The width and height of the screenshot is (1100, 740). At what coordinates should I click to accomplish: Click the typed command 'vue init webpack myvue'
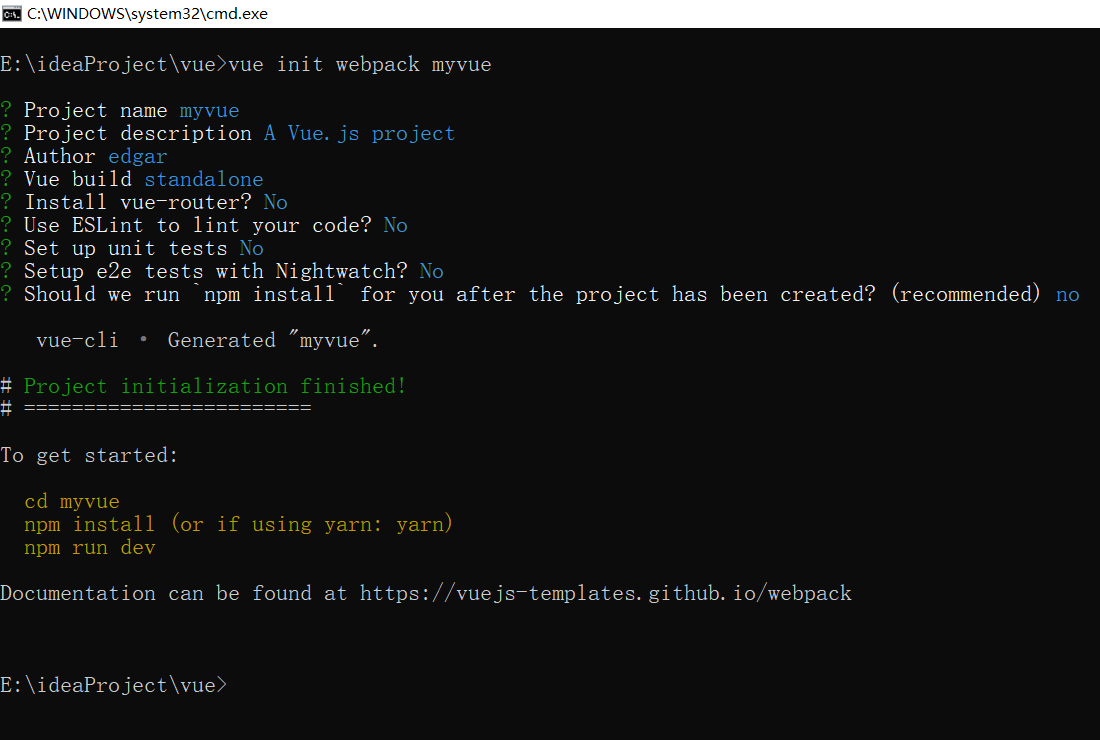[360, 65]
